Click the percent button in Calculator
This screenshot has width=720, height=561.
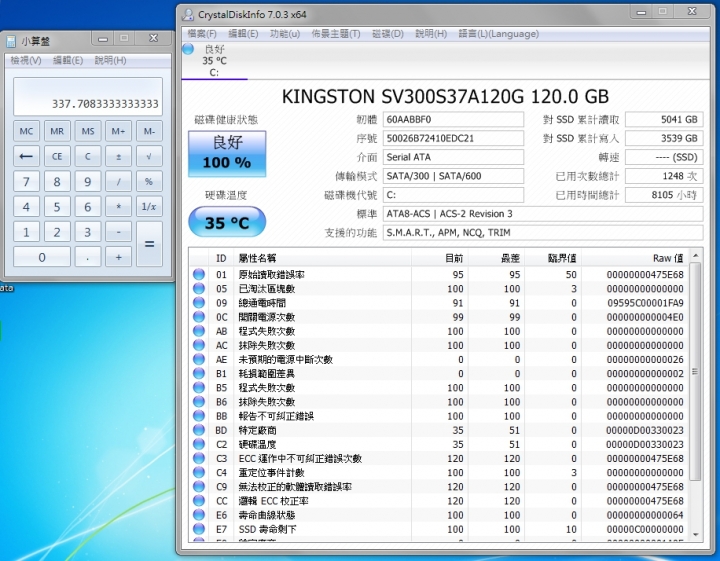pos(149,182)
